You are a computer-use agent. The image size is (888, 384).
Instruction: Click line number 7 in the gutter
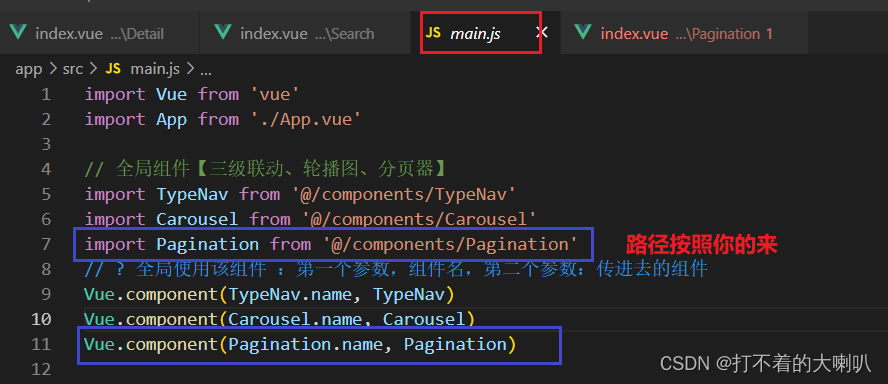pyautogui.click(x=46, y=245)
